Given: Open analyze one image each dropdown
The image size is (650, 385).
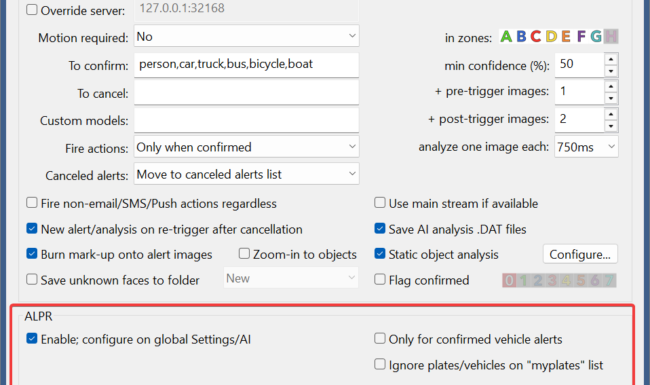Looking at the screenshot, I should pos(586,147).
